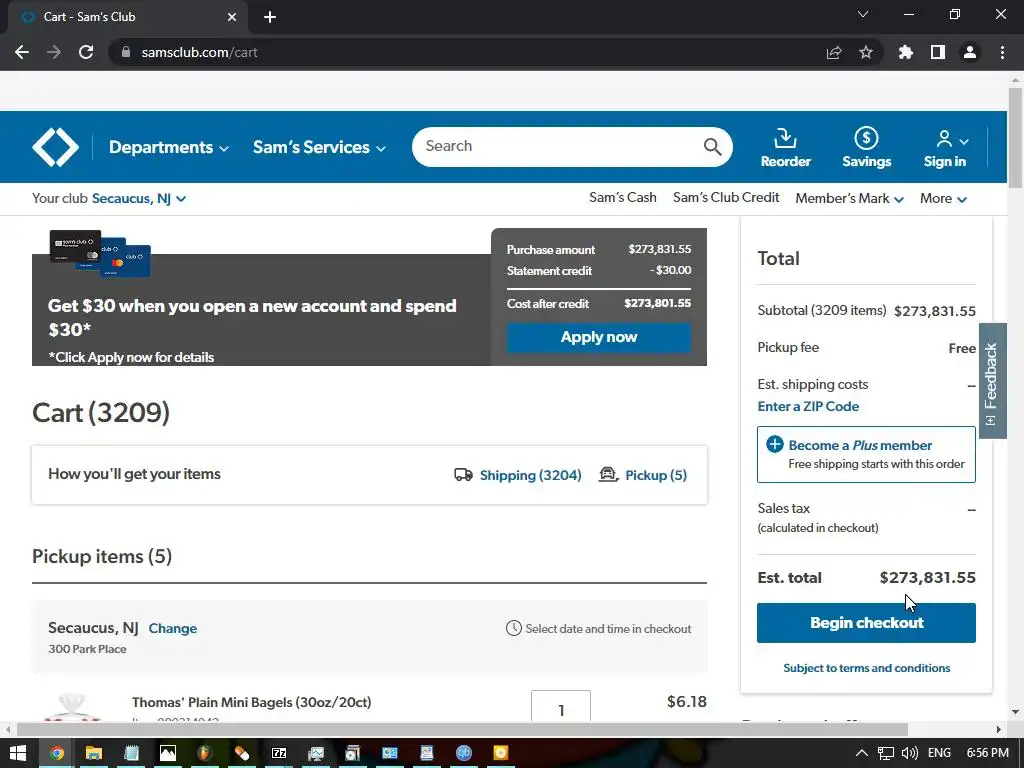Open tab search chevron
The width and height of the screenshot is (1024, 768).
click(x=863, y=14)
